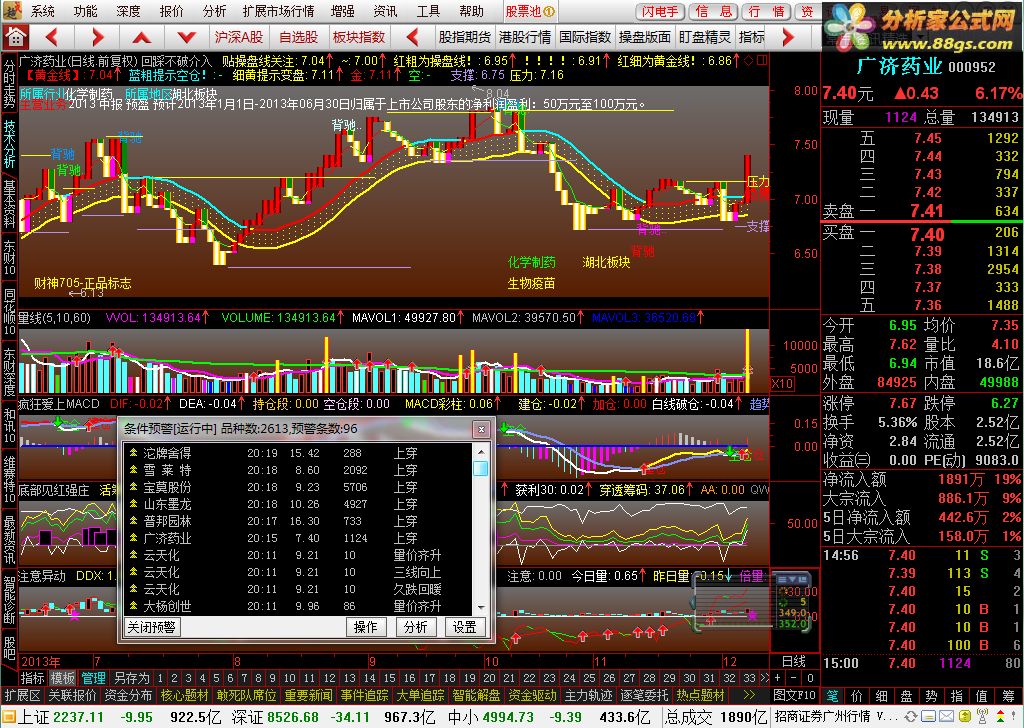Viewport: 1024px width, 728px height.
Task: Navigate back with red left arrow
Action: point(52,37)
